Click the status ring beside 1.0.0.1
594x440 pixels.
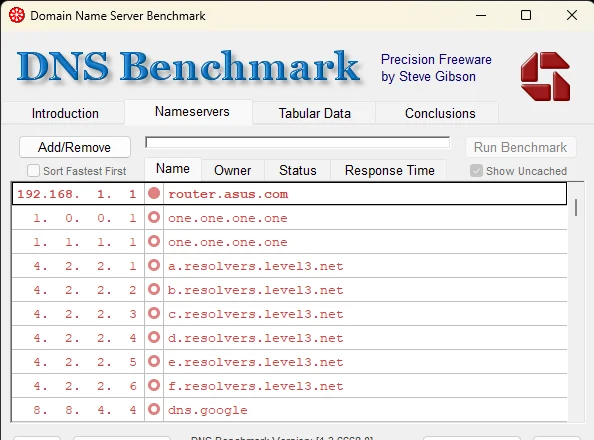(x=154, y=218)
